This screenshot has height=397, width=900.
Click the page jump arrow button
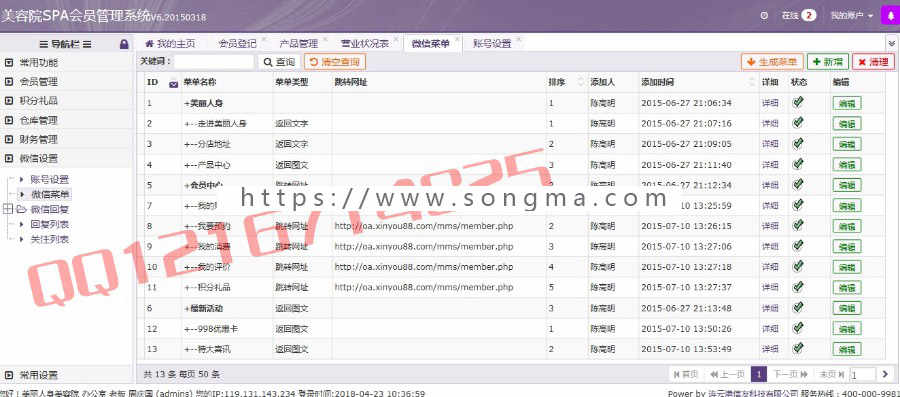pyautogui.click(x=885, y=375)
